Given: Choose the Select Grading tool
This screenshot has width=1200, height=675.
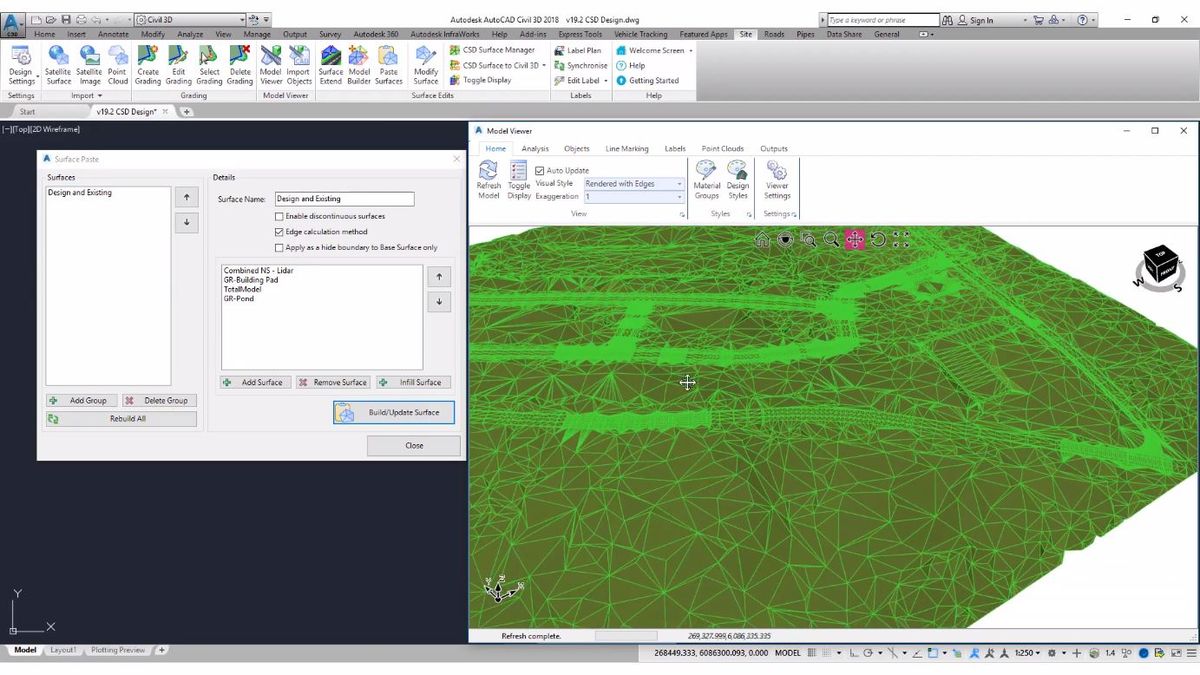Looking at the screenshot, I should pyautogui.click(x=209, y=65).
